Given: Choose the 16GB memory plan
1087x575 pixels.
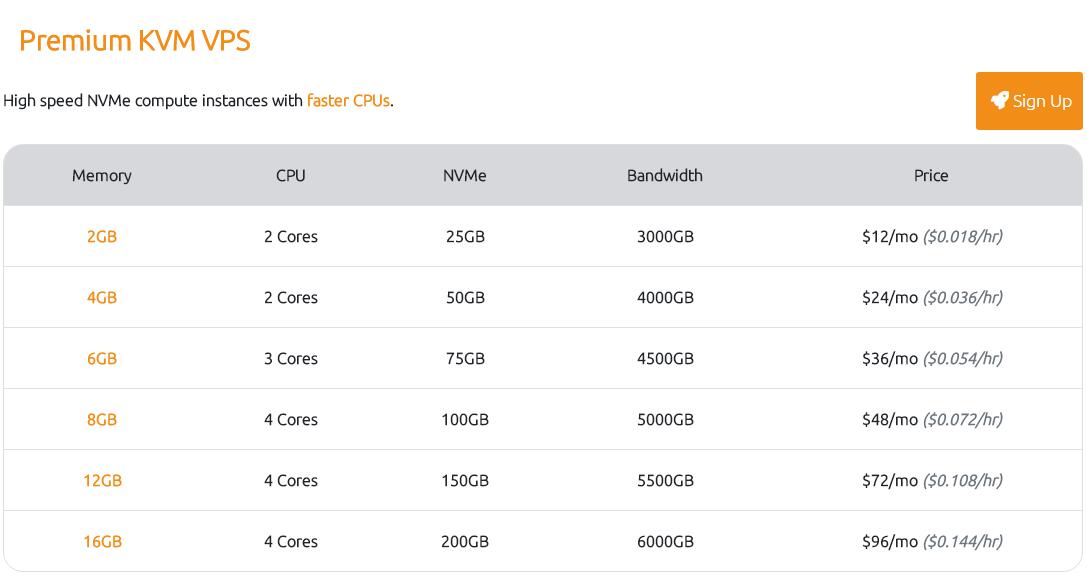Looking at the screenshot, I should tap(102, 542).
